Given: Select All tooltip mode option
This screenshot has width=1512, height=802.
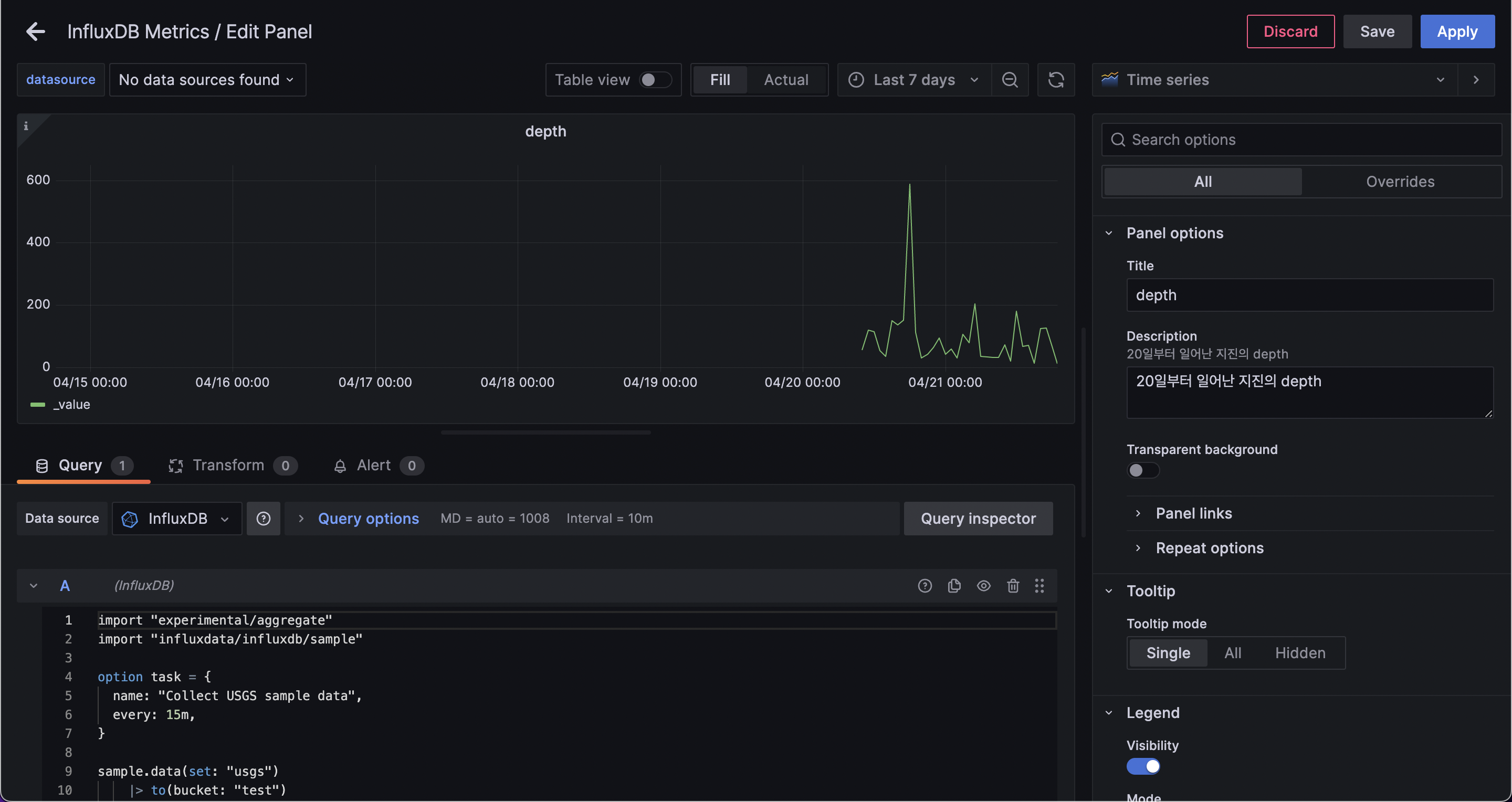Looking at the screenshot, I should tap(1232, 652).
